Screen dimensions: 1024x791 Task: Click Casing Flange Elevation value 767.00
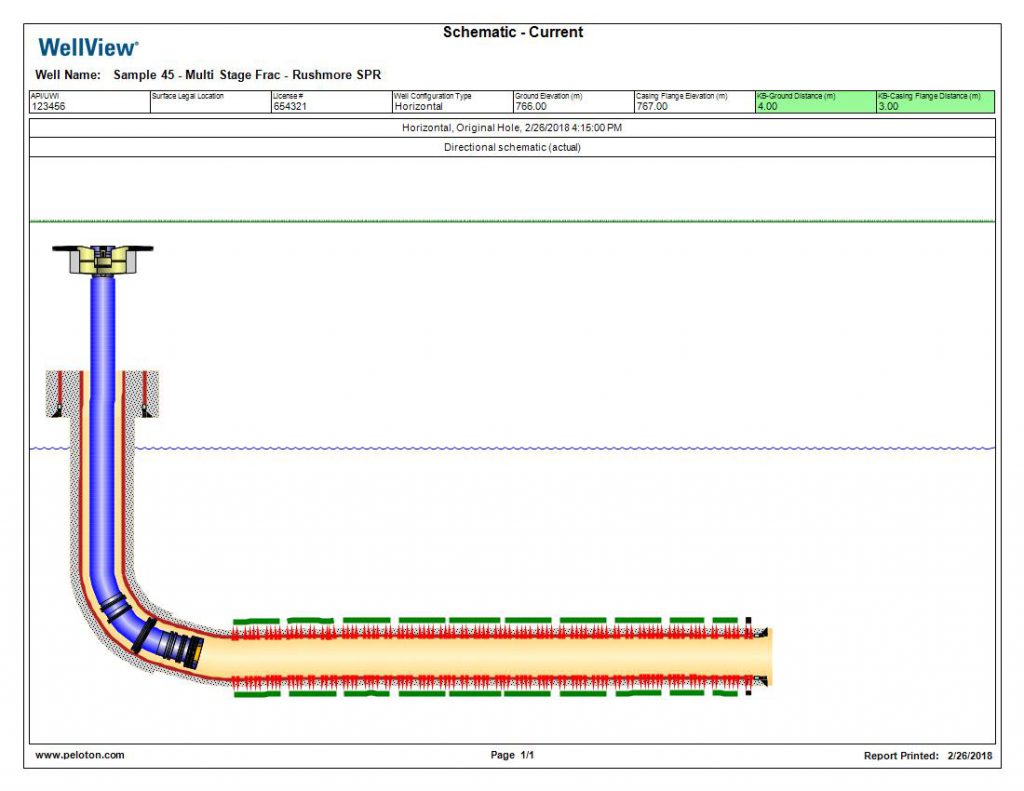coord(652,106)
